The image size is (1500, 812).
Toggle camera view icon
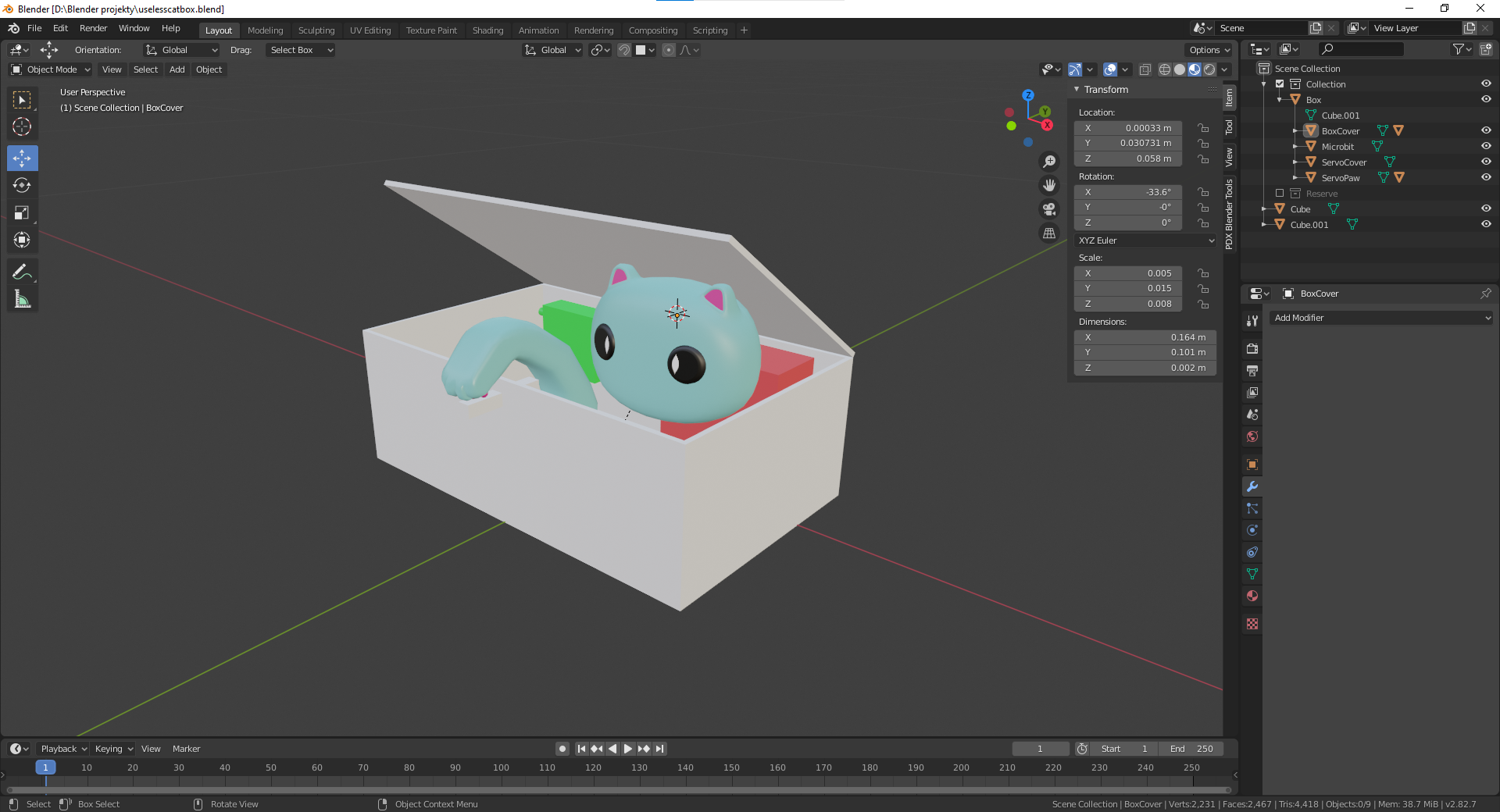click(1049, 209)
